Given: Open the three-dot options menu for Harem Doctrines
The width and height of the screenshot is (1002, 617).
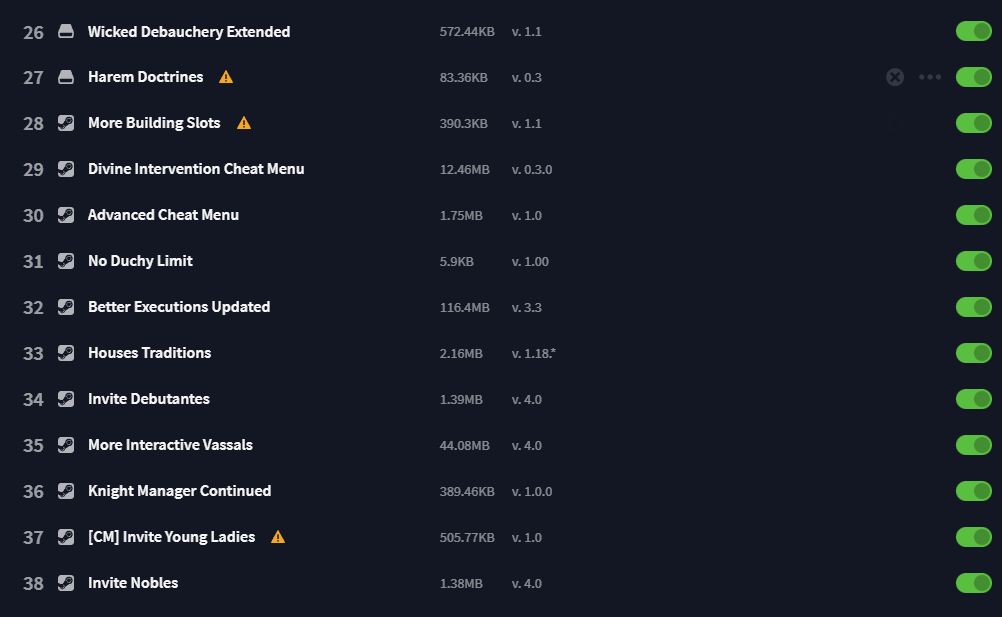Looking at the screenshot, I should coord(930,77).
